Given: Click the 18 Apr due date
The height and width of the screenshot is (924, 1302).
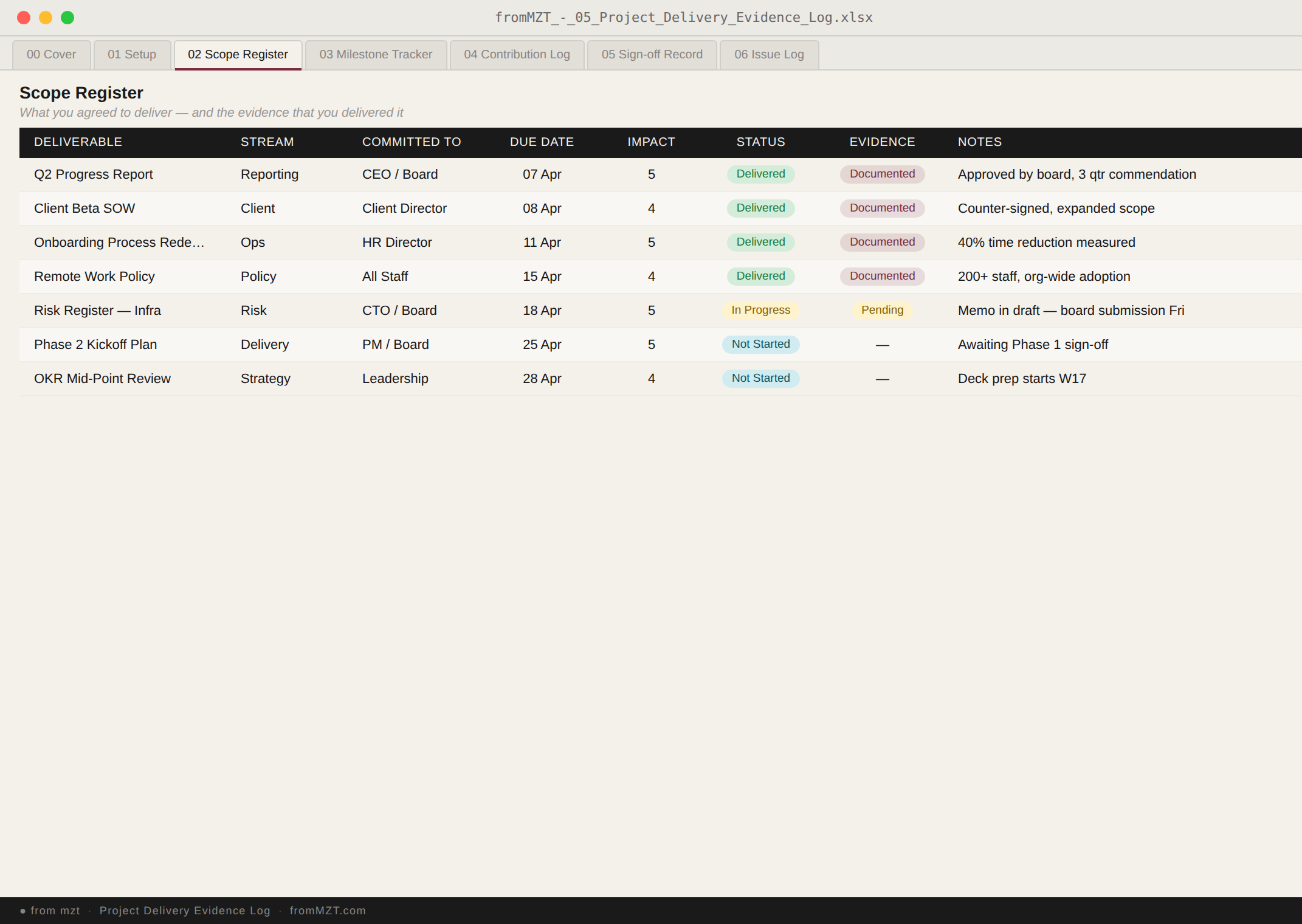Looking at the screenshot, I should (x=542, y=311).
